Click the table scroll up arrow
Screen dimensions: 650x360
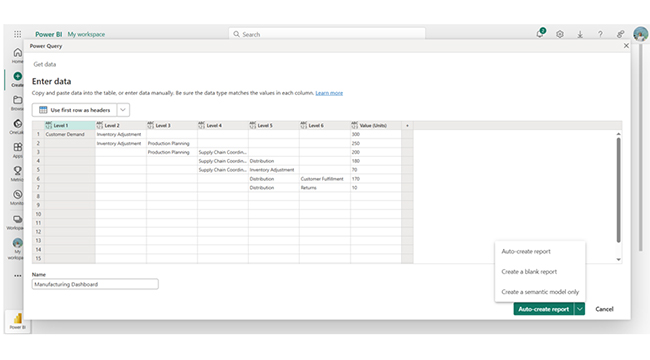click(618, 134)
